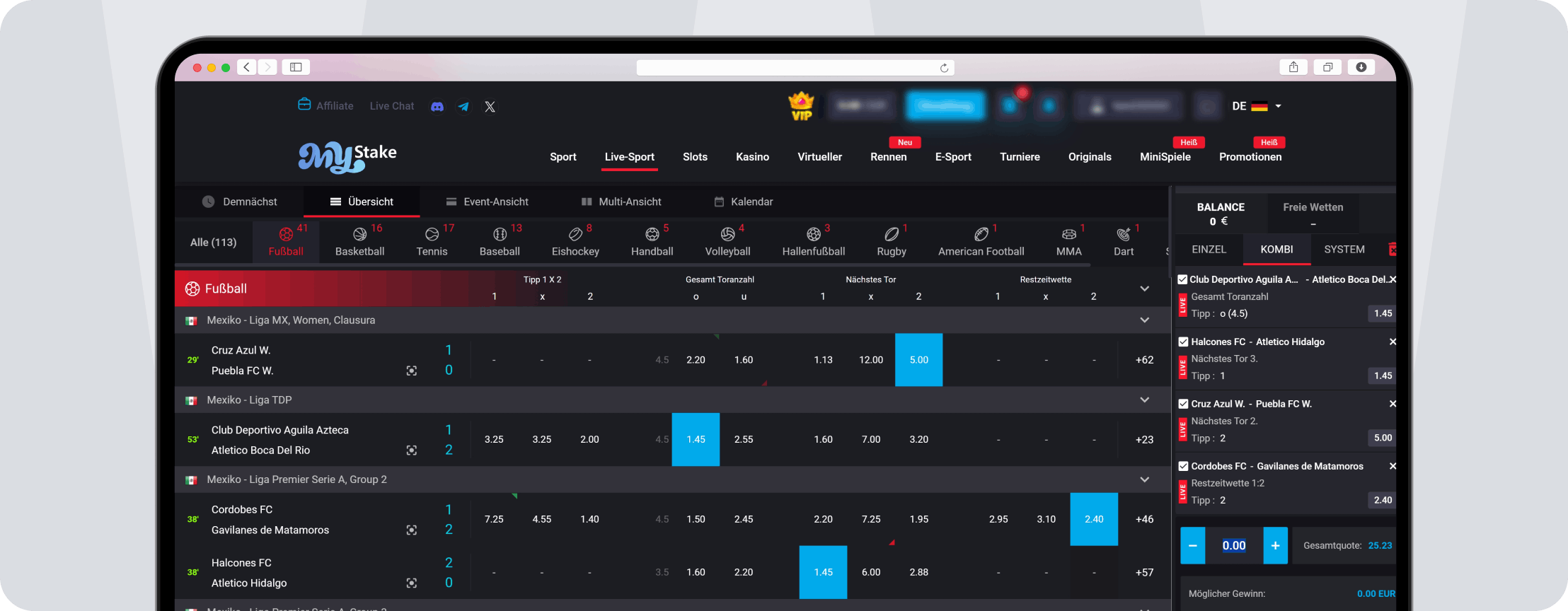Select the 2.00 odds for Atletico Boca Del Rio
Image resolution: width=1568 pixels, height=611 pixels.
tap(589, 440)
